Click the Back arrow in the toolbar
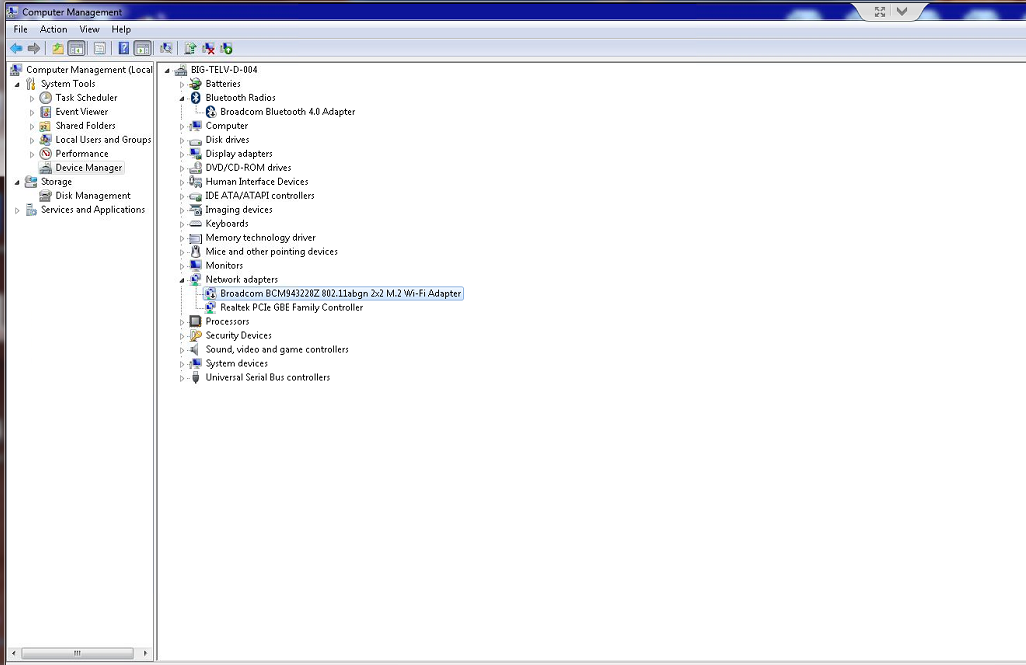 [x=16, y=48]
